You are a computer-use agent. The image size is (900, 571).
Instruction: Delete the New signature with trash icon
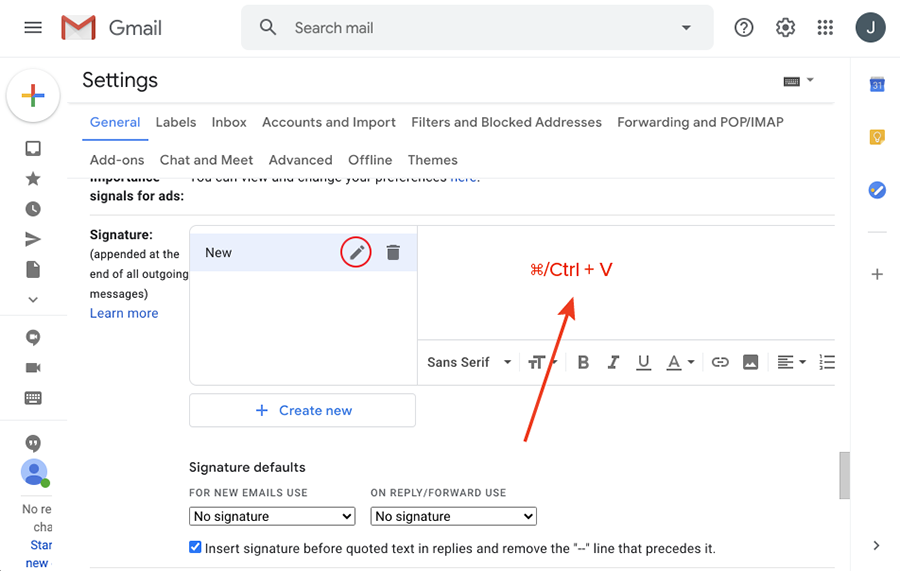pos(393,253)
